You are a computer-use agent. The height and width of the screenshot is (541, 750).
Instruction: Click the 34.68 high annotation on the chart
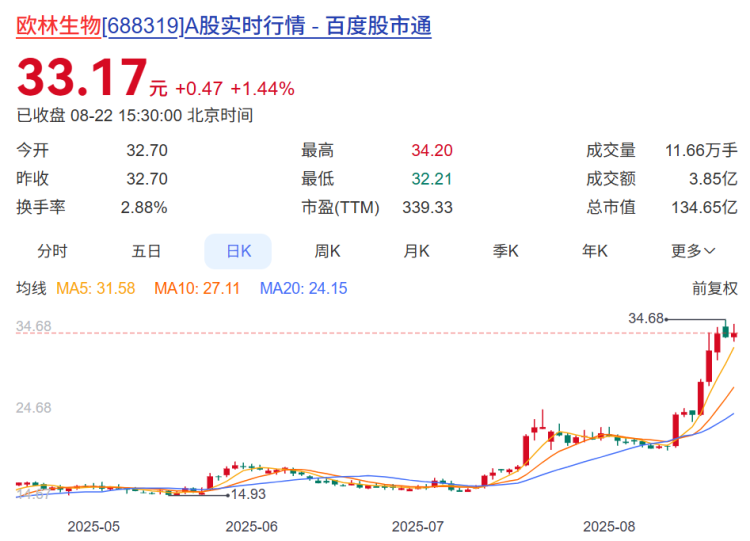[x=646, y=318]
